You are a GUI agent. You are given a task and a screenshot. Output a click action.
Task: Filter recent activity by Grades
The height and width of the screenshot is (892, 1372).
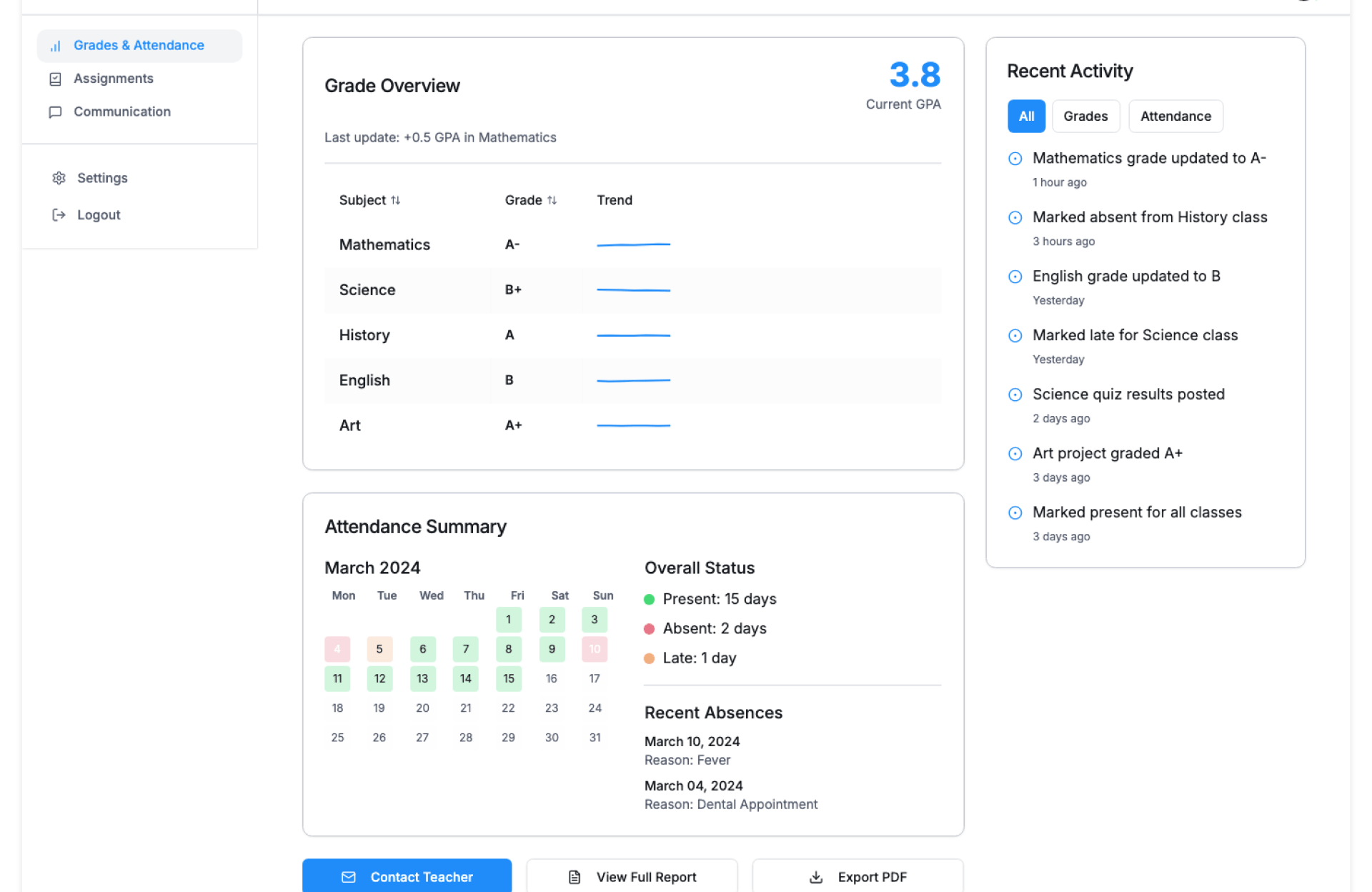[1085, 117]
